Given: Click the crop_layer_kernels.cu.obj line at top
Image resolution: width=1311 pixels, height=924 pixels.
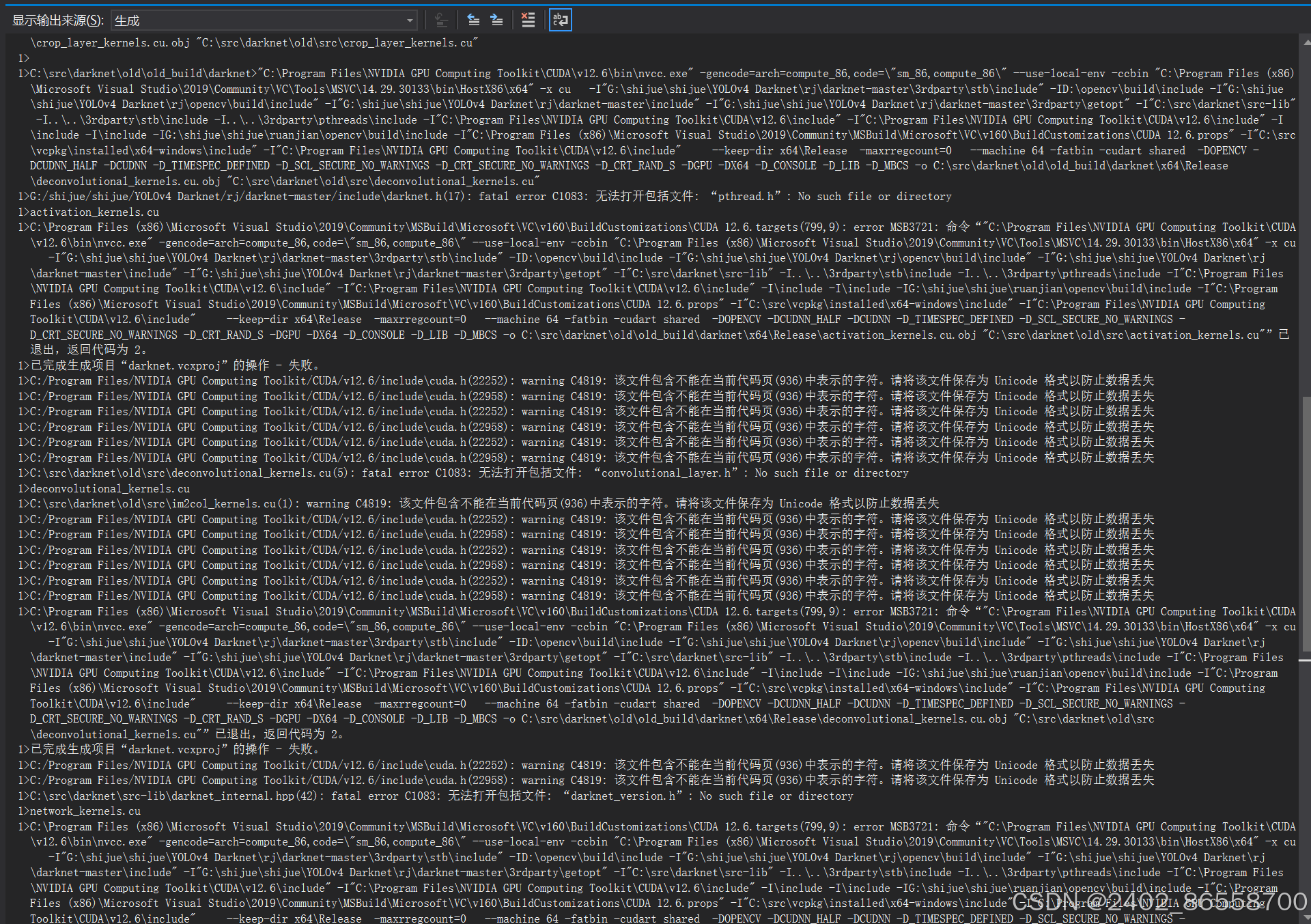Looking at the screenshot, I should click(253, 43).
